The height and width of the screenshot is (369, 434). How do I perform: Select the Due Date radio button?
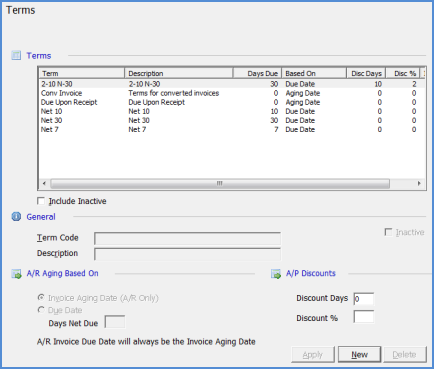click(x=41, y=310)
